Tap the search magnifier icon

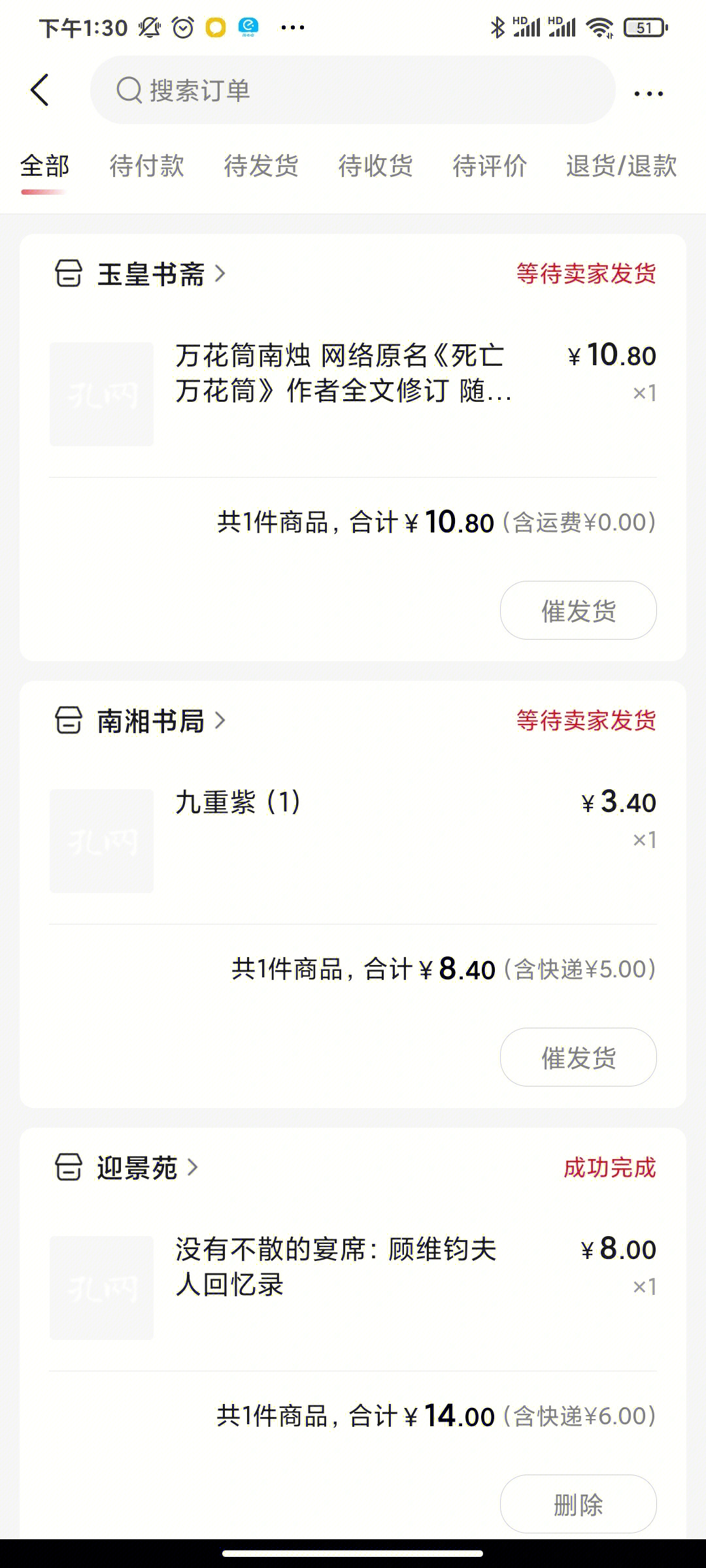(129, 90)
